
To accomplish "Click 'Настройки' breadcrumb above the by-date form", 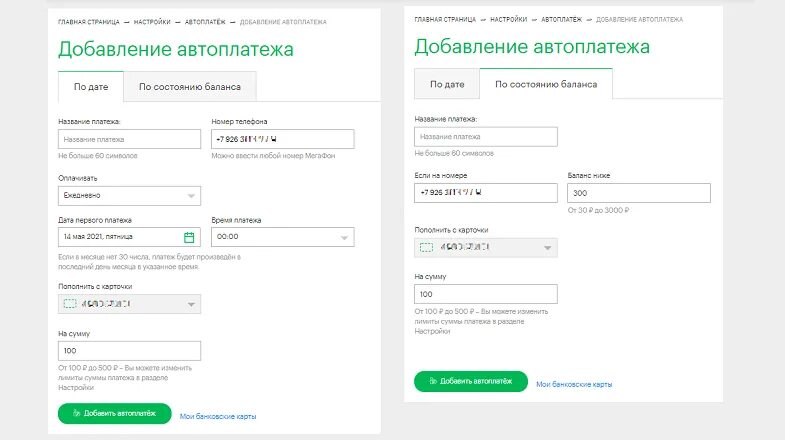I will tap(152, 22).
